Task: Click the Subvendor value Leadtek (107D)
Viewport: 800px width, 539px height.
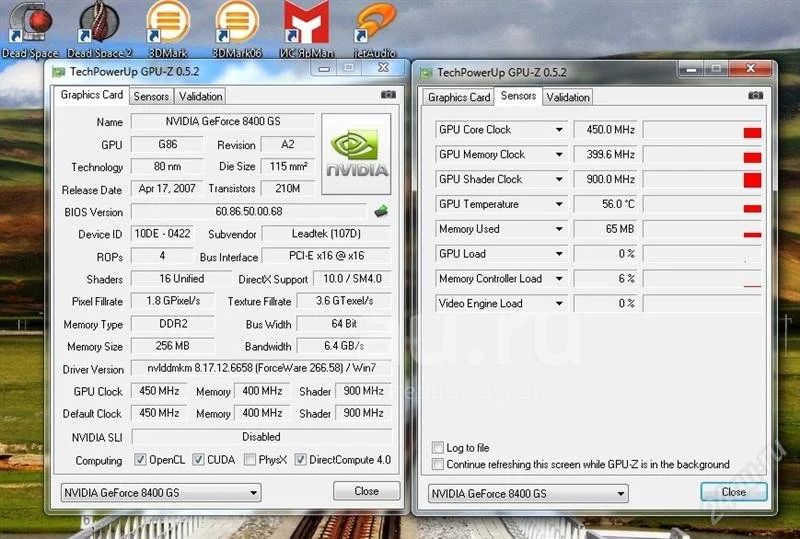Action: pyautogui.click(x=327, y=234)
